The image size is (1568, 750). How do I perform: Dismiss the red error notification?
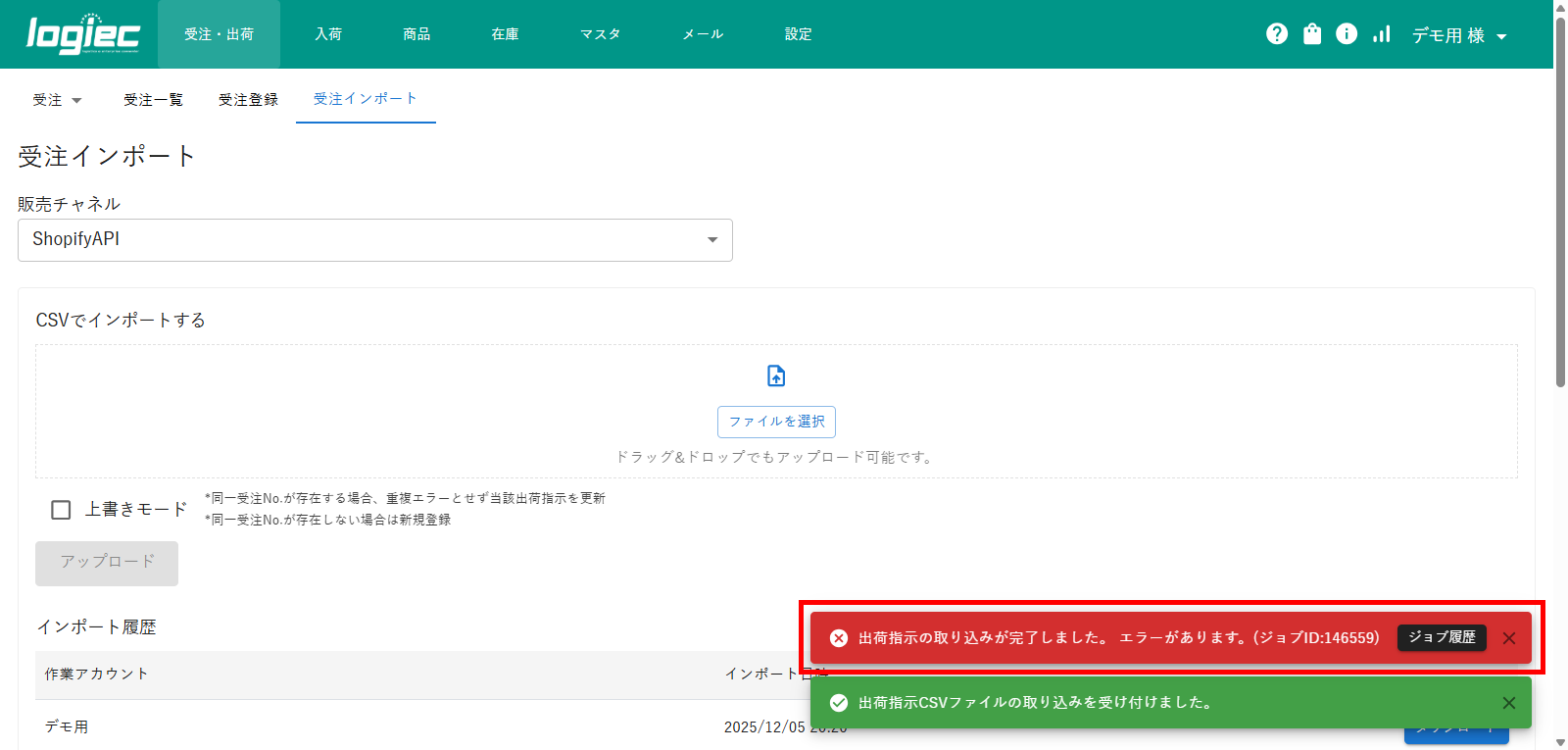1509,638
